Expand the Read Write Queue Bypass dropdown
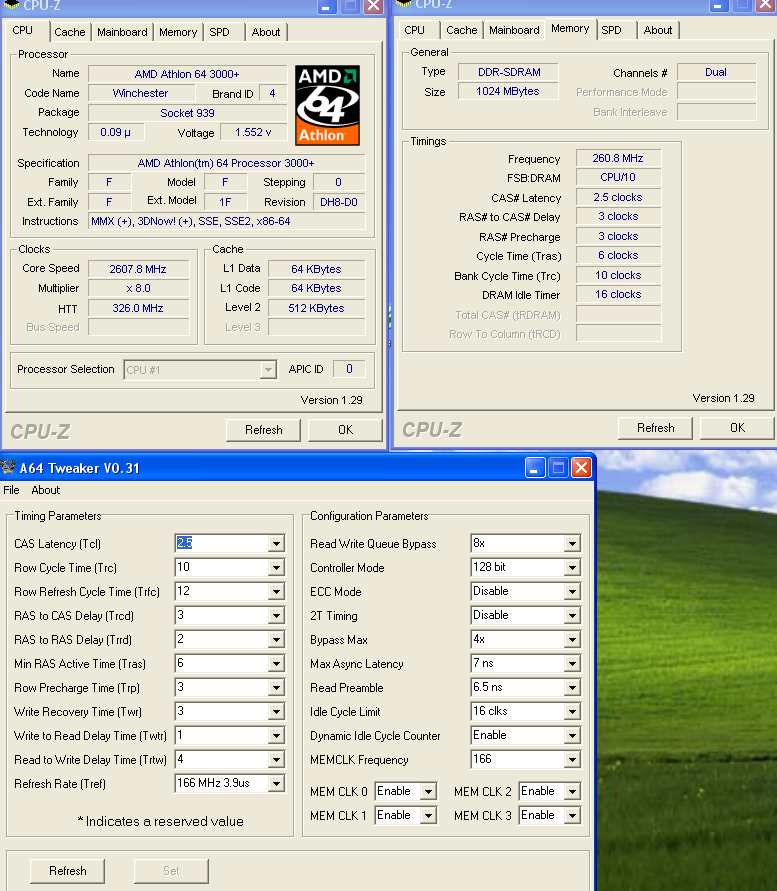Viewport: 777px width, 891px height. (x=572, y=544)
